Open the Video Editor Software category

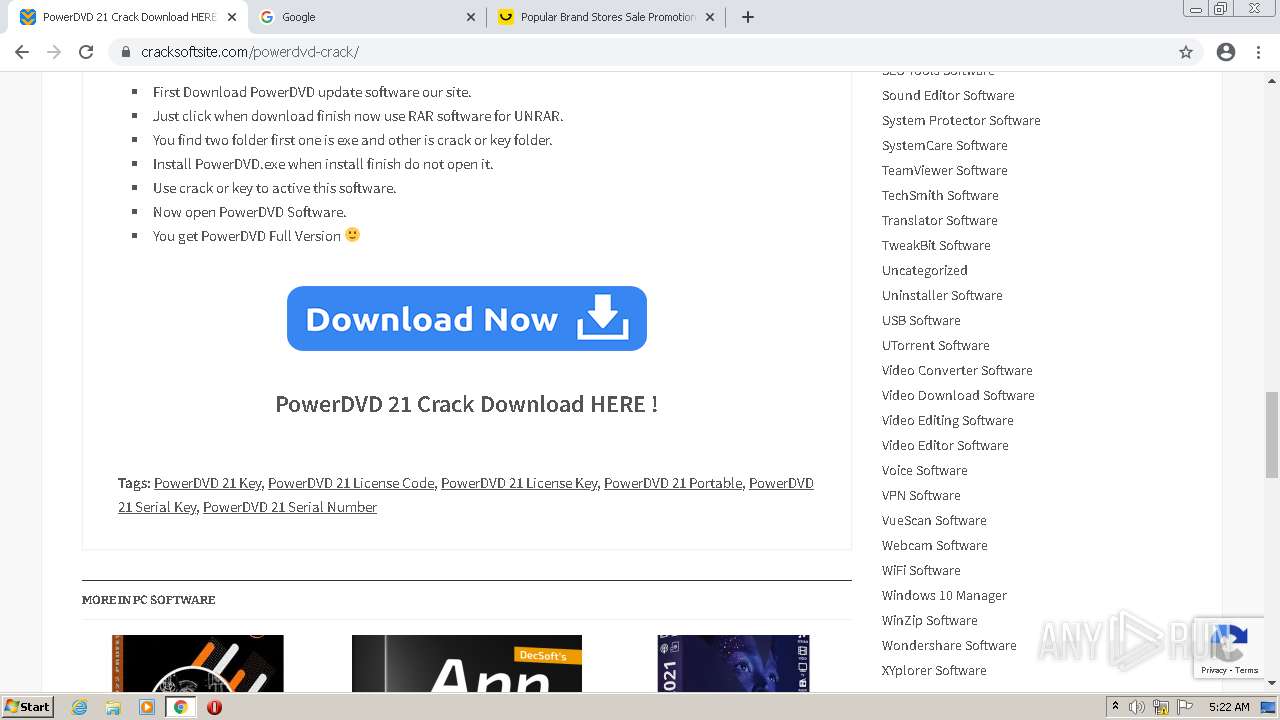coord(945,445)
